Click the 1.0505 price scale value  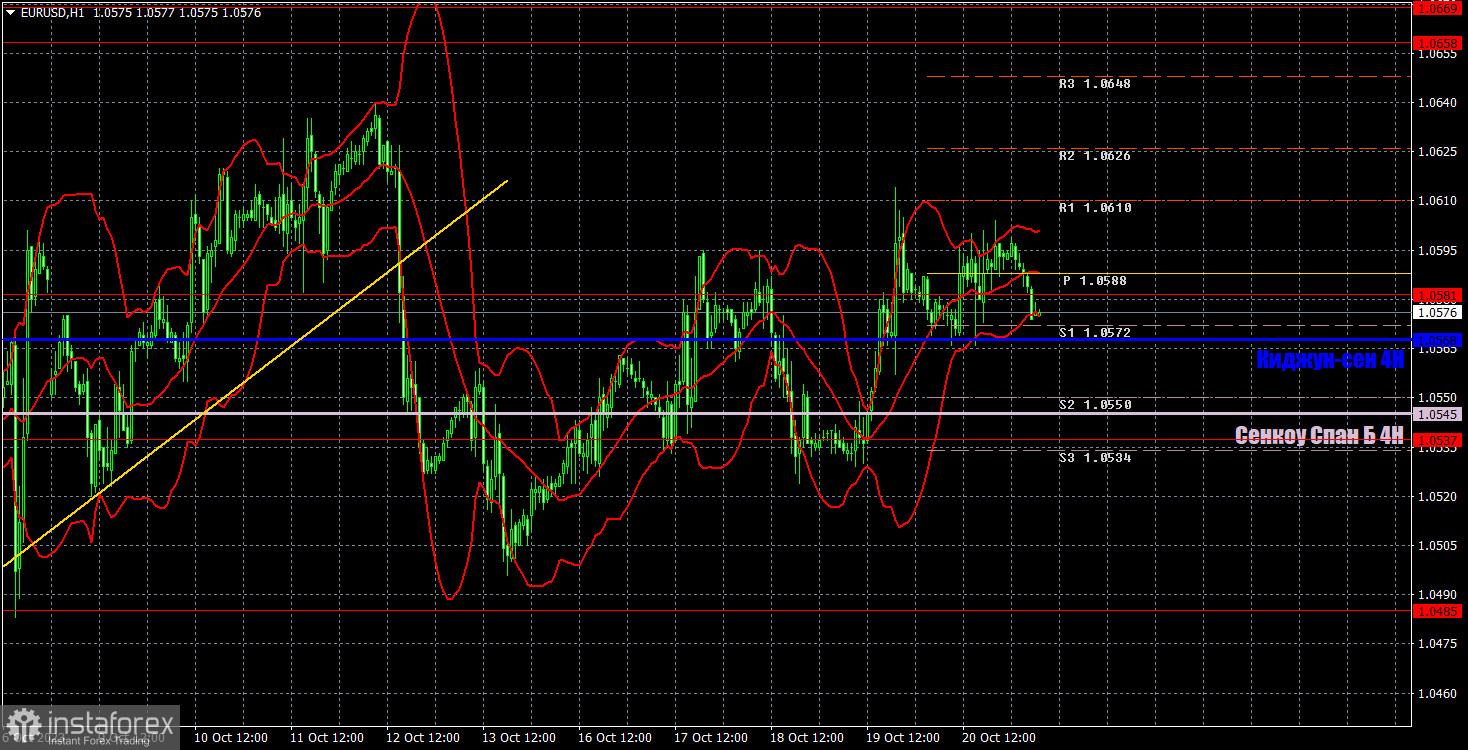pos(1438,545)
